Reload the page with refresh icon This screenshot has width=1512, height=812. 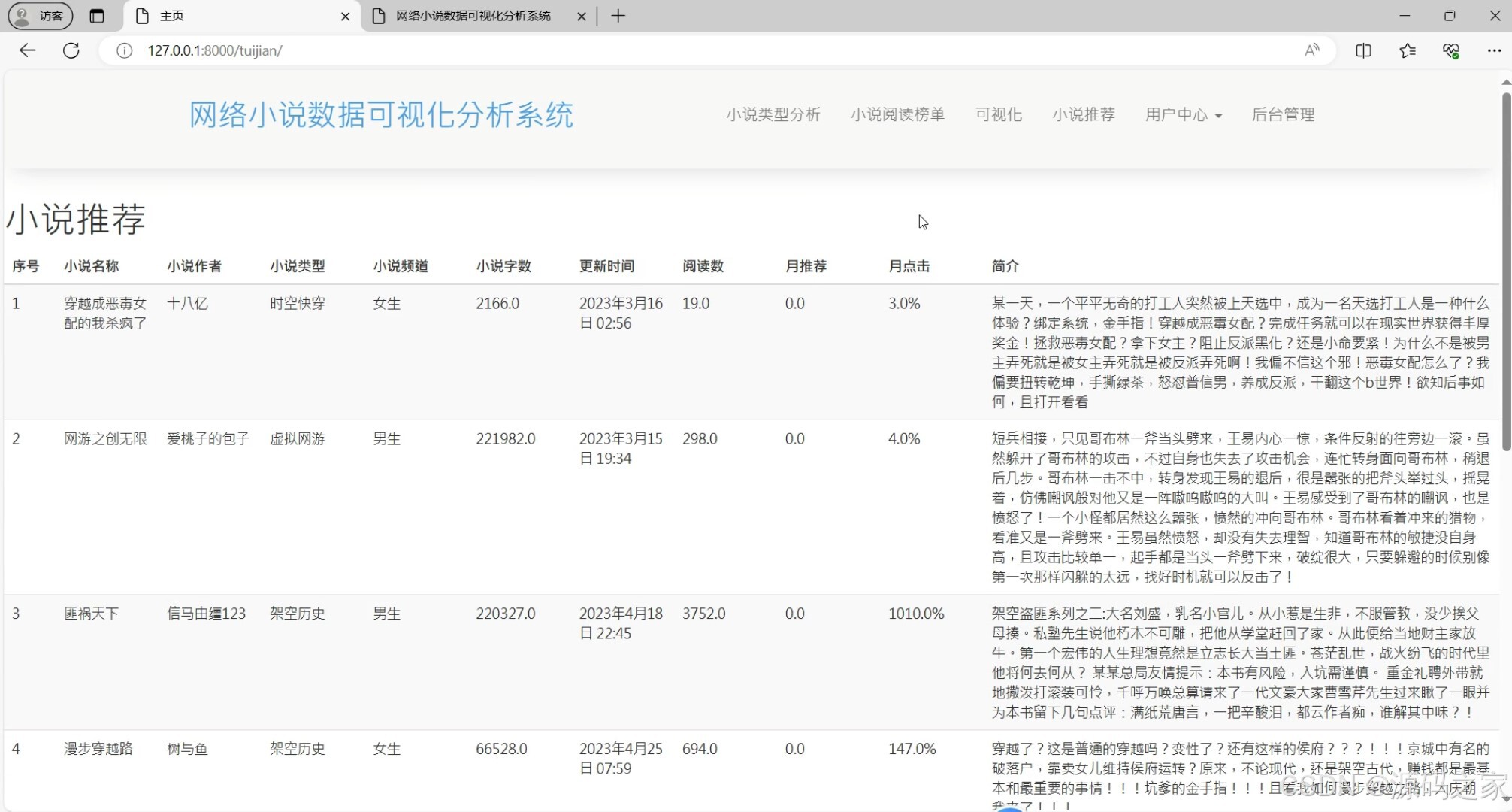71,50
